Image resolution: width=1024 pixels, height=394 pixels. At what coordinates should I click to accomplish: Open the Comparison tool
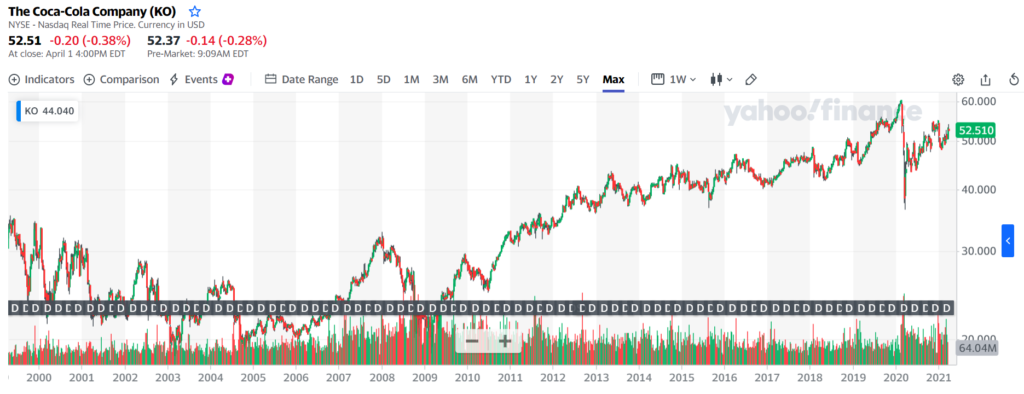pos(121,79)
